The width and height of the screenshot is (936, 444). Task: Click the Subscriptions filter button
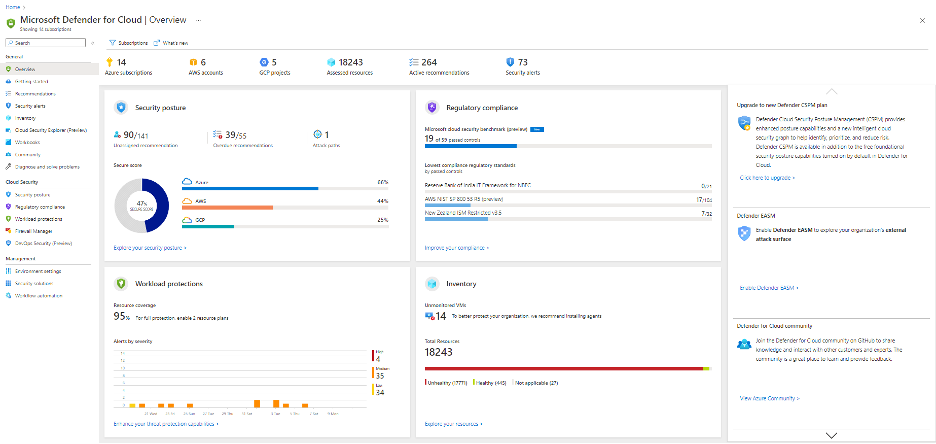(128, 43)
